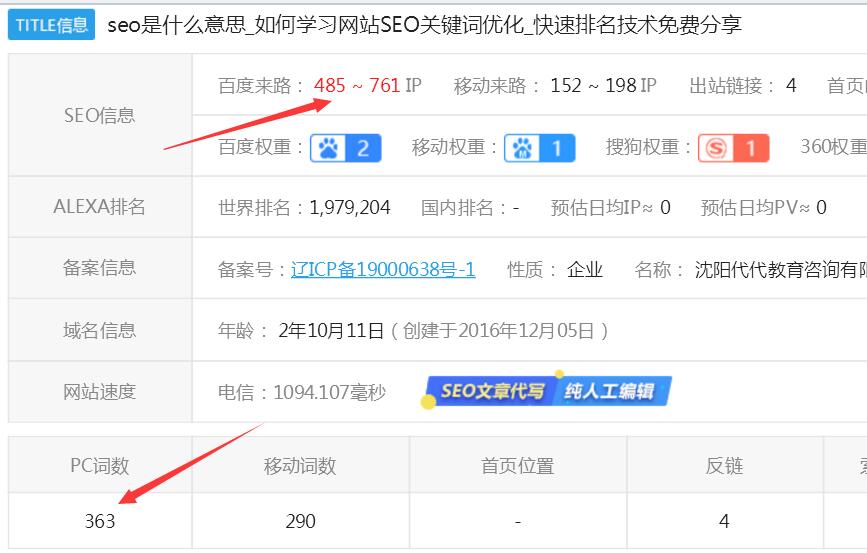Screen dimensions: 867x553
Task: Click the 首页位置 value dash
Action: pyautogui.click(x=518, y=521)
